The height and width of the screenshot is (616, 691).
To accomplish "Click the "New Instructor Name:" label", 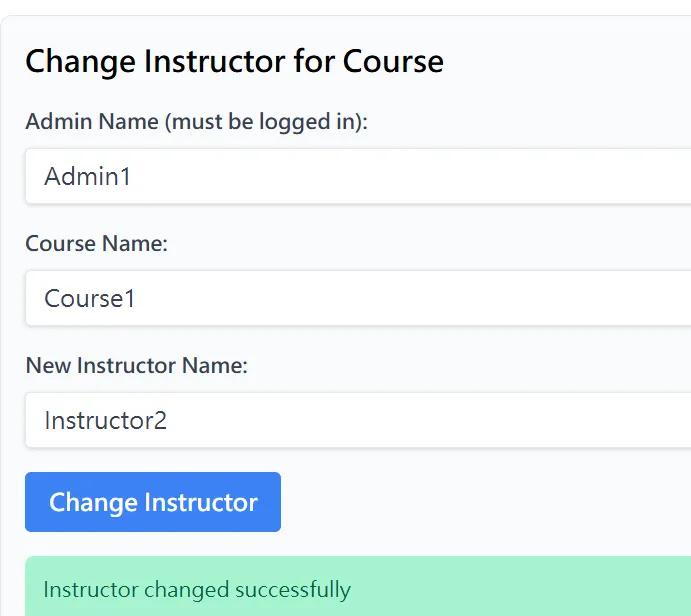I will (136, 366).
